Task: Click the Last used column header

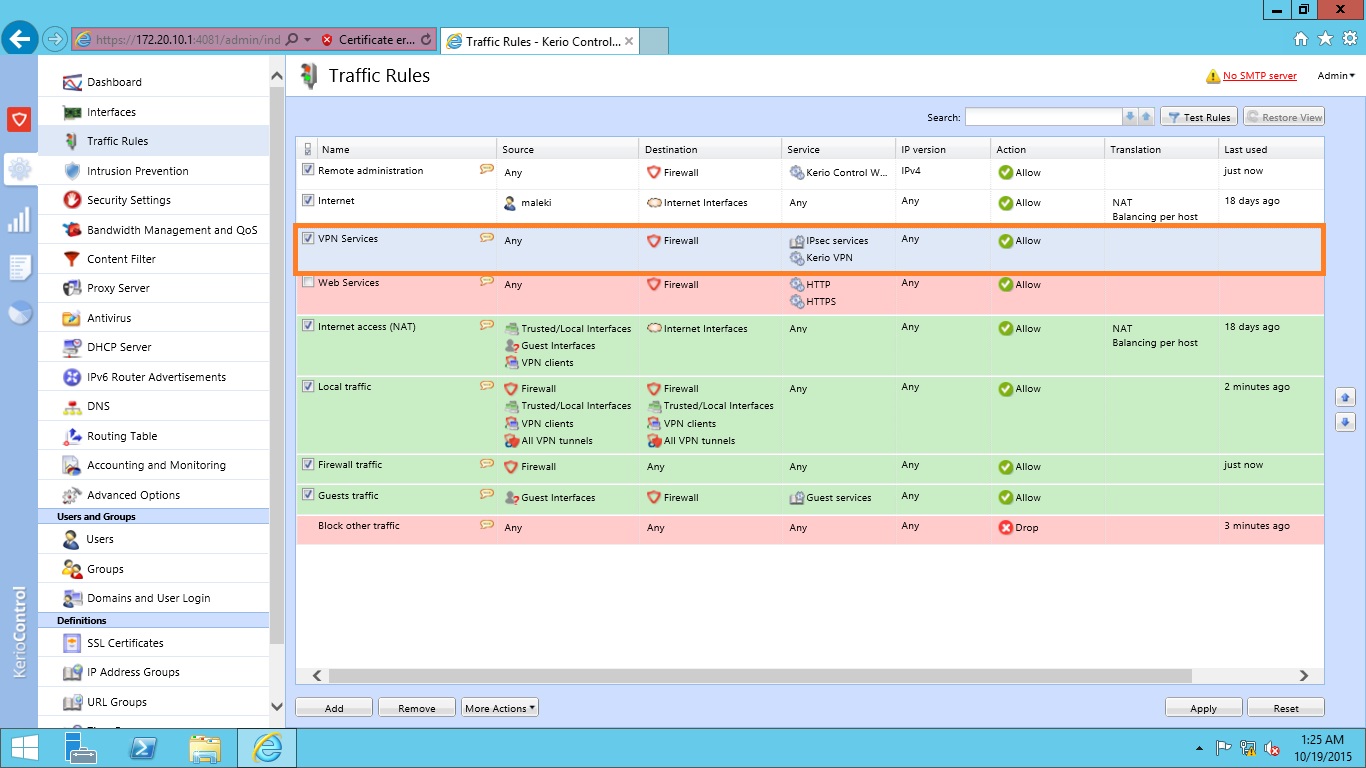Action: 1271,149
